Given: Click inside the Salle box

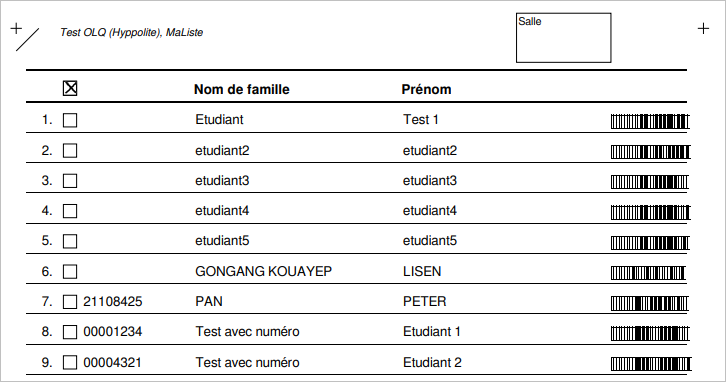Looking at the screenshot, I should click(x=563, y=38).
